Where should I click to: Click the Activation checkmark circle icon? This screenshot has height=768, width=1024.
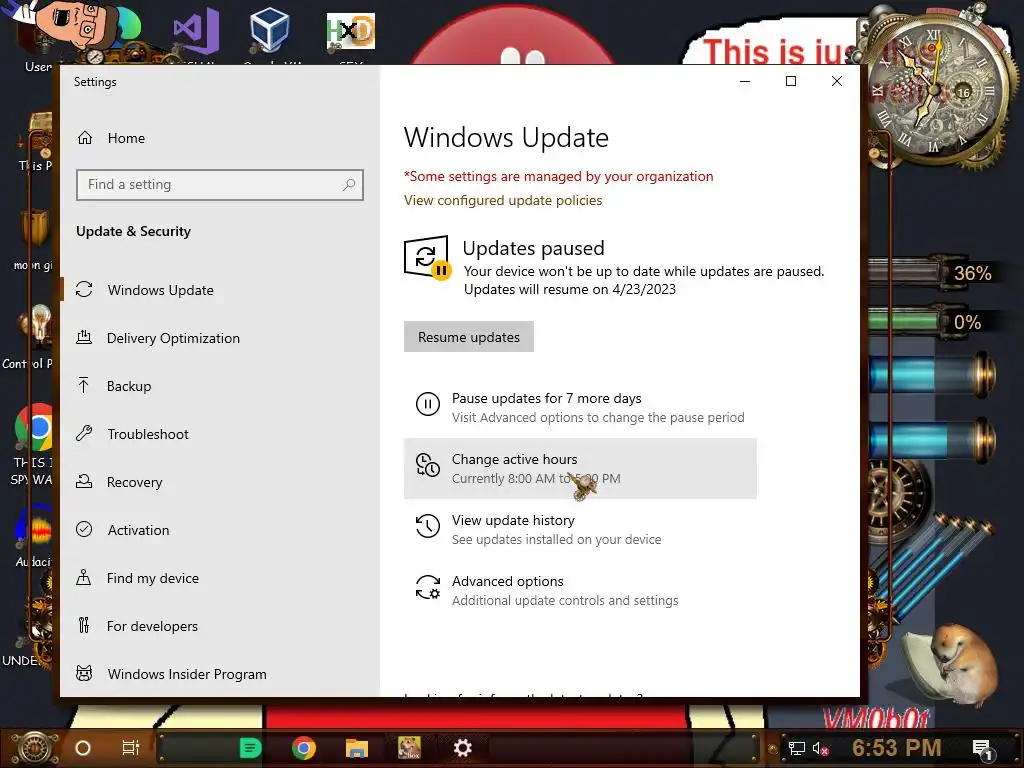click(84, 529)
